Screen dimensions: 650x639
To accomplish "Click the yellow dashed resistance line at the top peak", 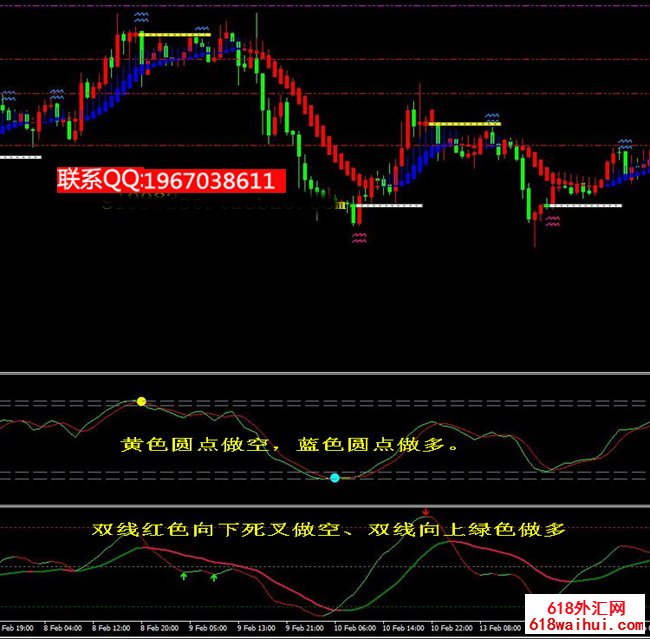I will tap(175, 35).
